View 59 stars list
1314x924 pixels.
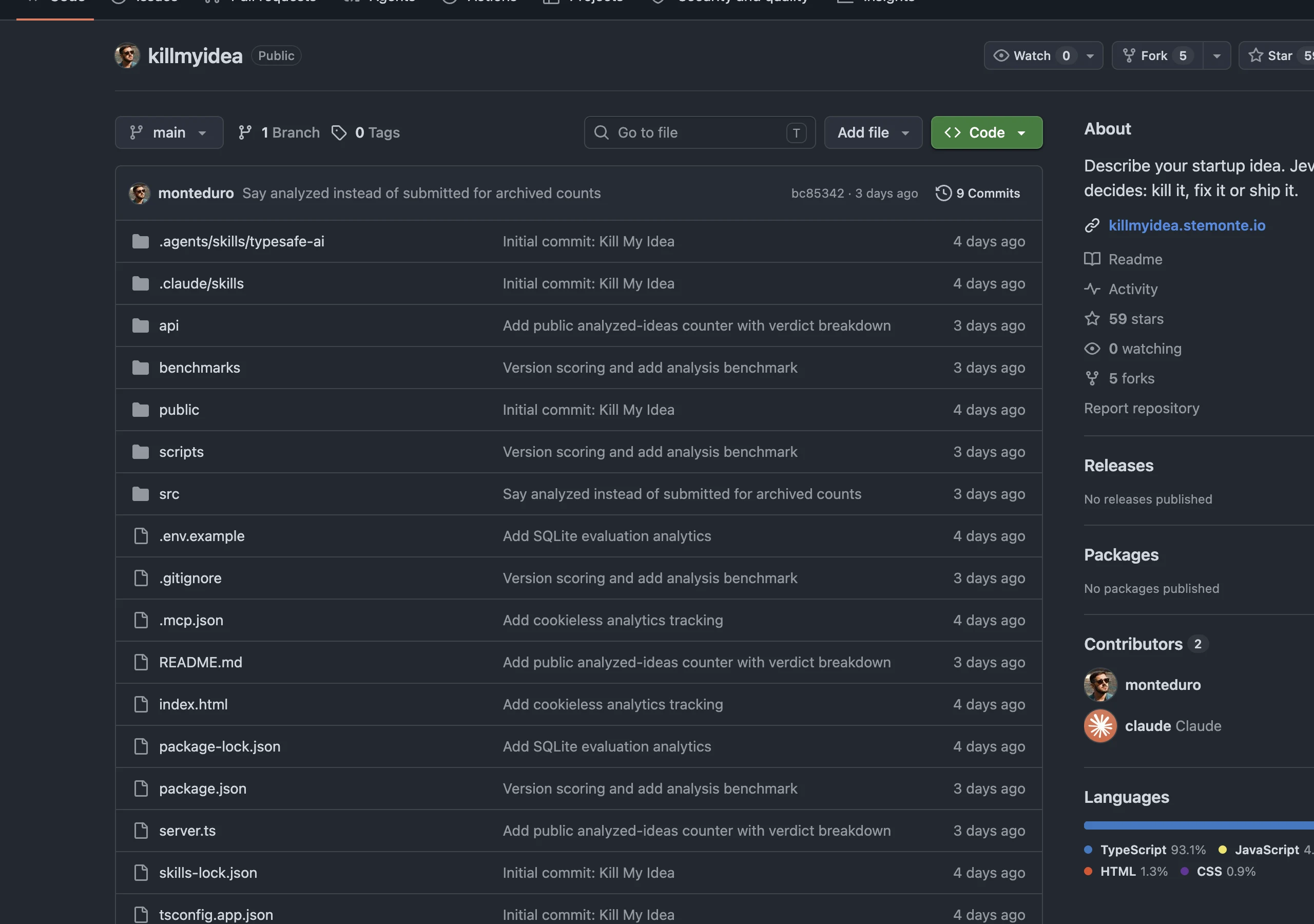1135,318
